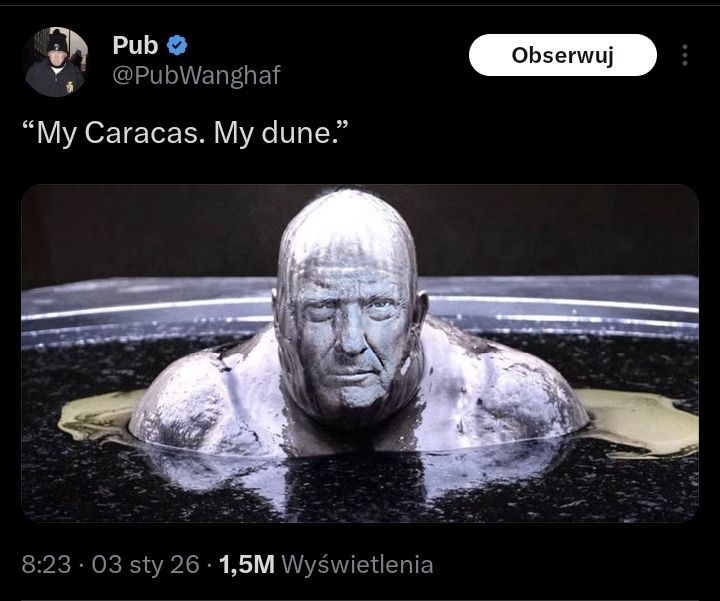Click the yellow puddle edge in the image
Image resolution: width=720 pixels, height=601 pixels.
pos(643,422)
